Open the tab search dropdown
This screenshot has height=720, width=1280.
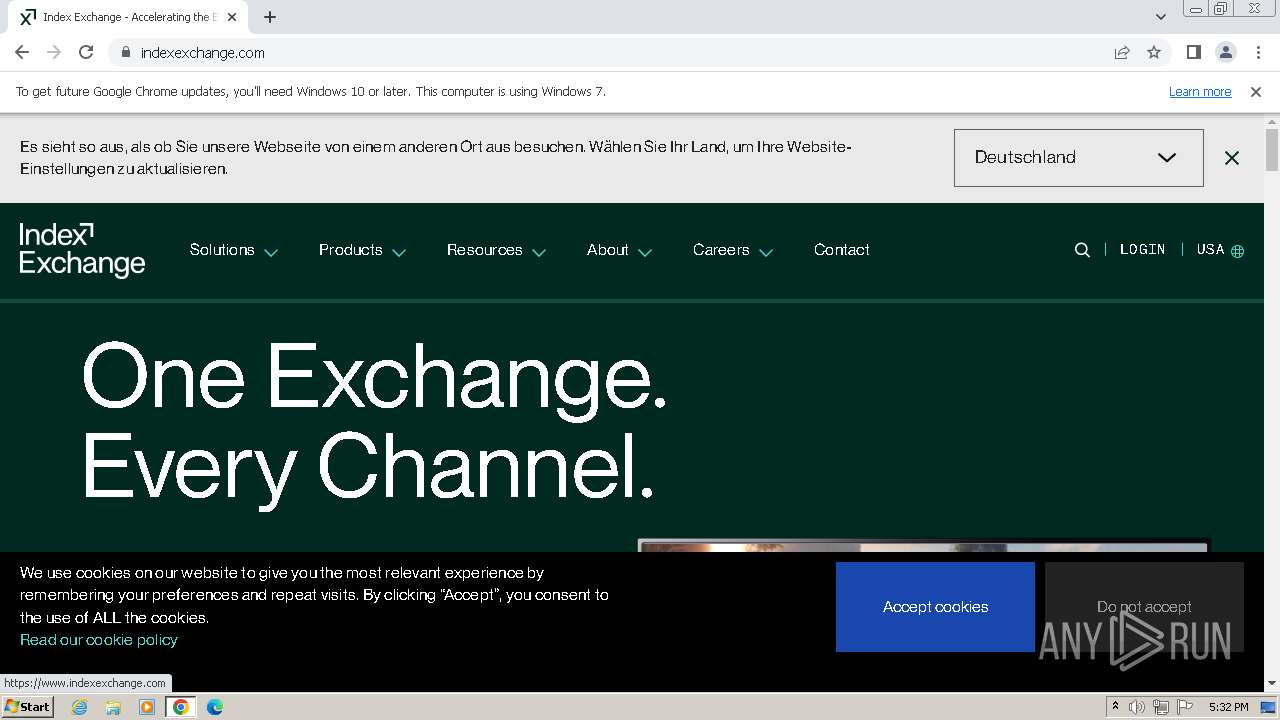(x=1160, y=17)
